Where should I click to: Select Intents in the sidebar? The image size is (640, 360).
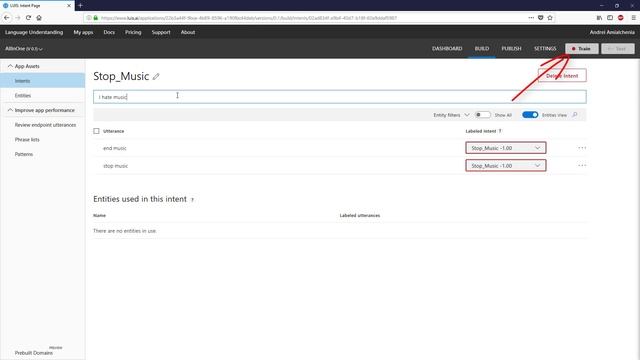(x=42, y=81)
